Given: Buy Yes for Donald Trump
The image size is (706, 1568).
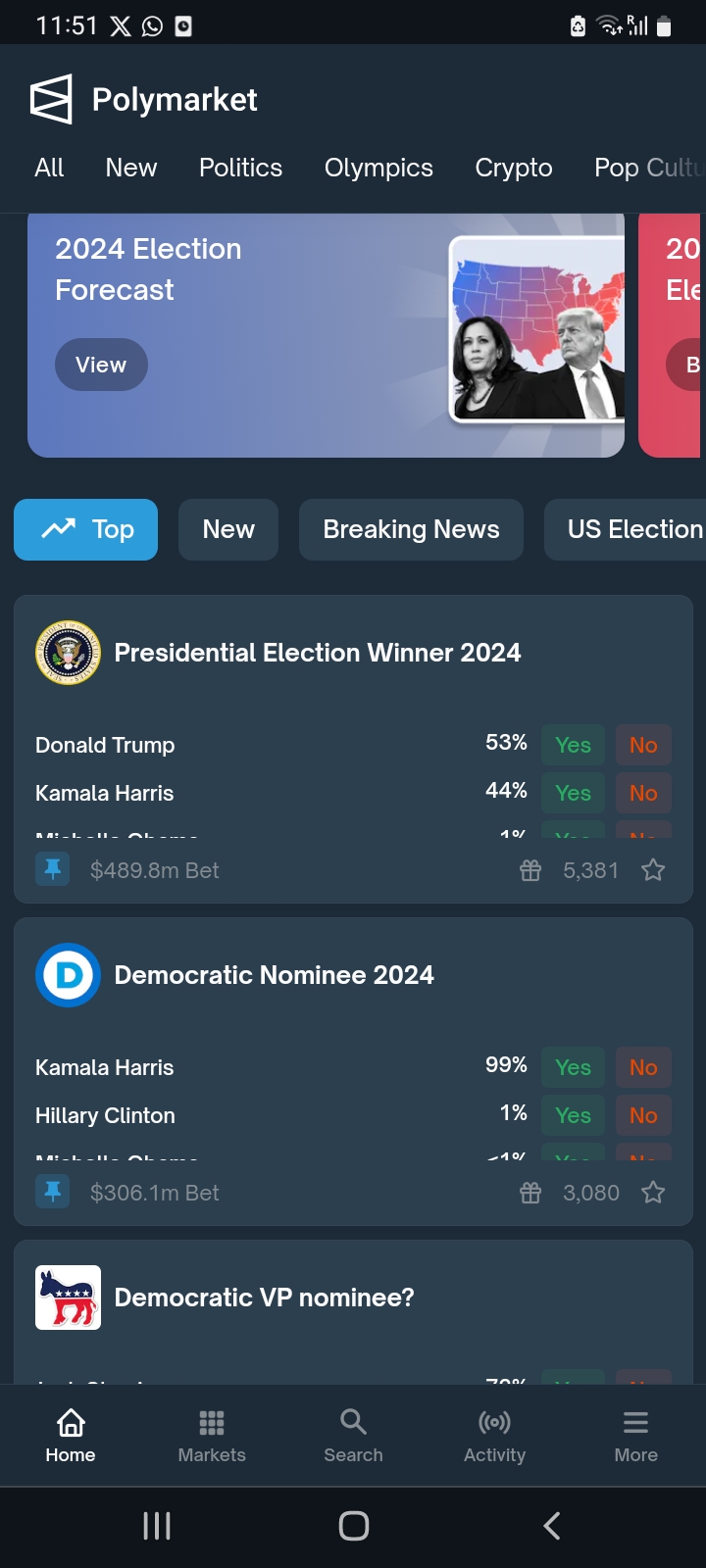Looking at the screenshot, I should (x=573, y=745).
